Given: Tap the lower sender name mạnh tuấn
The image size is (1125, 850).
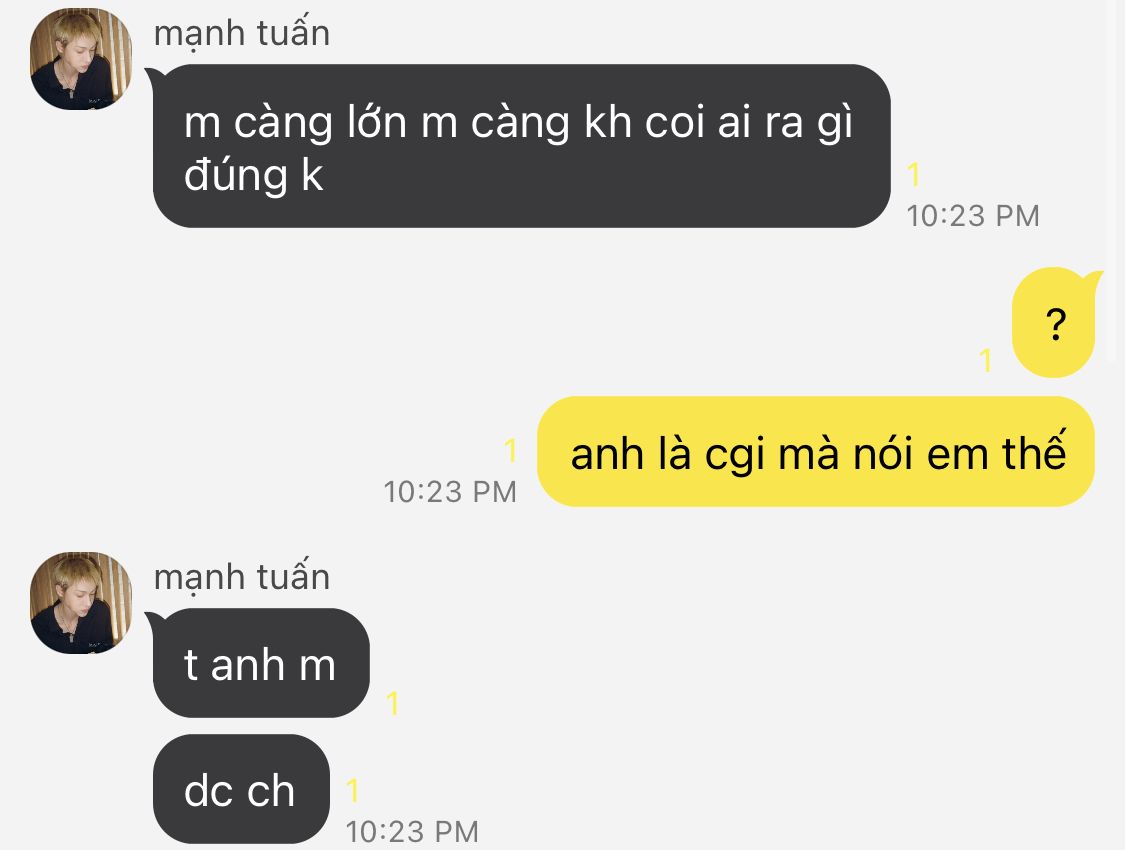Looking at the screenshot, I should click(x=242, y=578).
